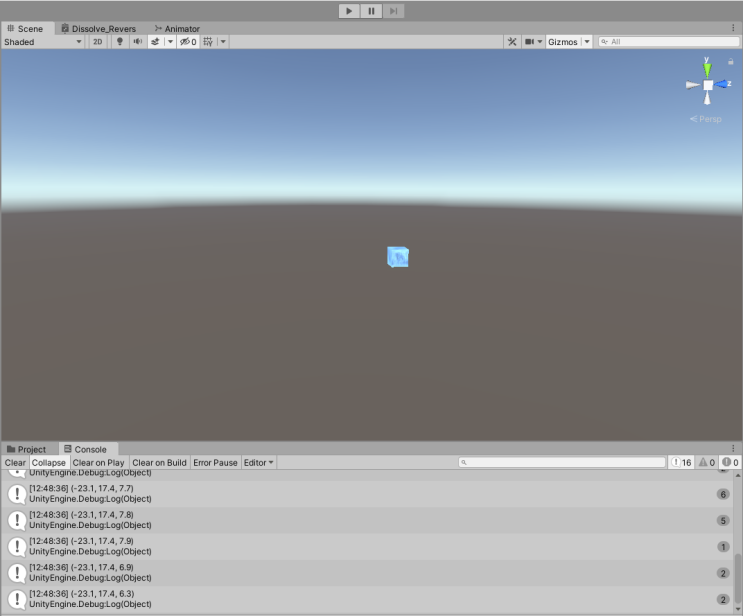Click the info icon of the 6.3 log

point(17,600)
